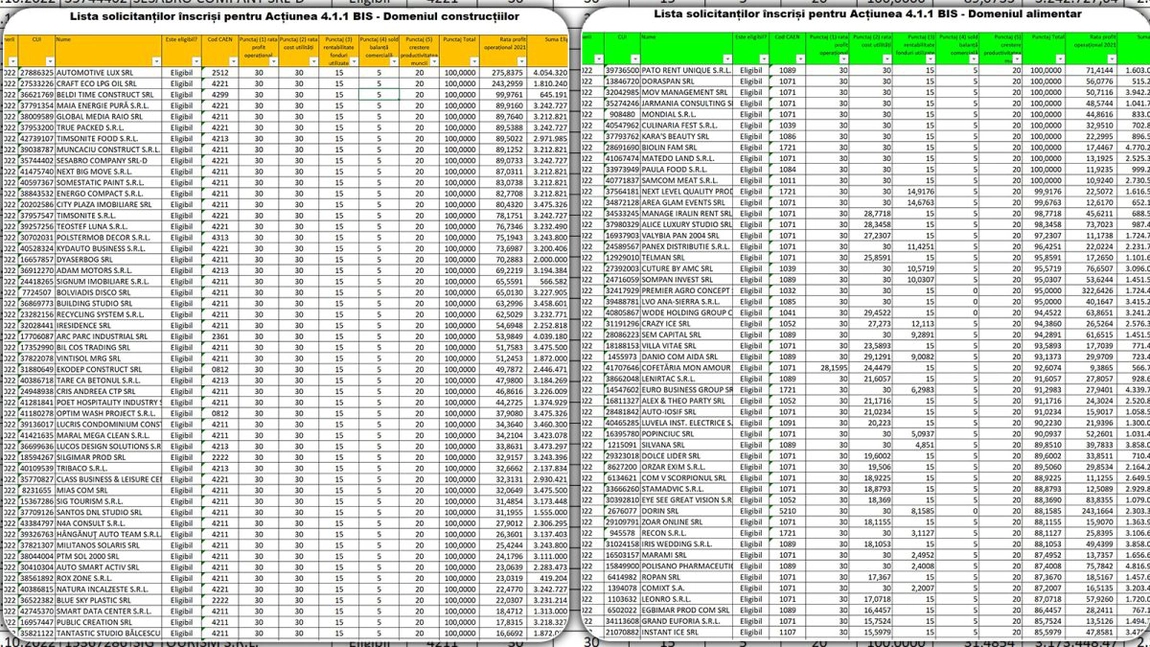Select the cell 'PUBLIC CREATION SRL'
This screenshot has height=647, width=1150.
click(109, 622)
